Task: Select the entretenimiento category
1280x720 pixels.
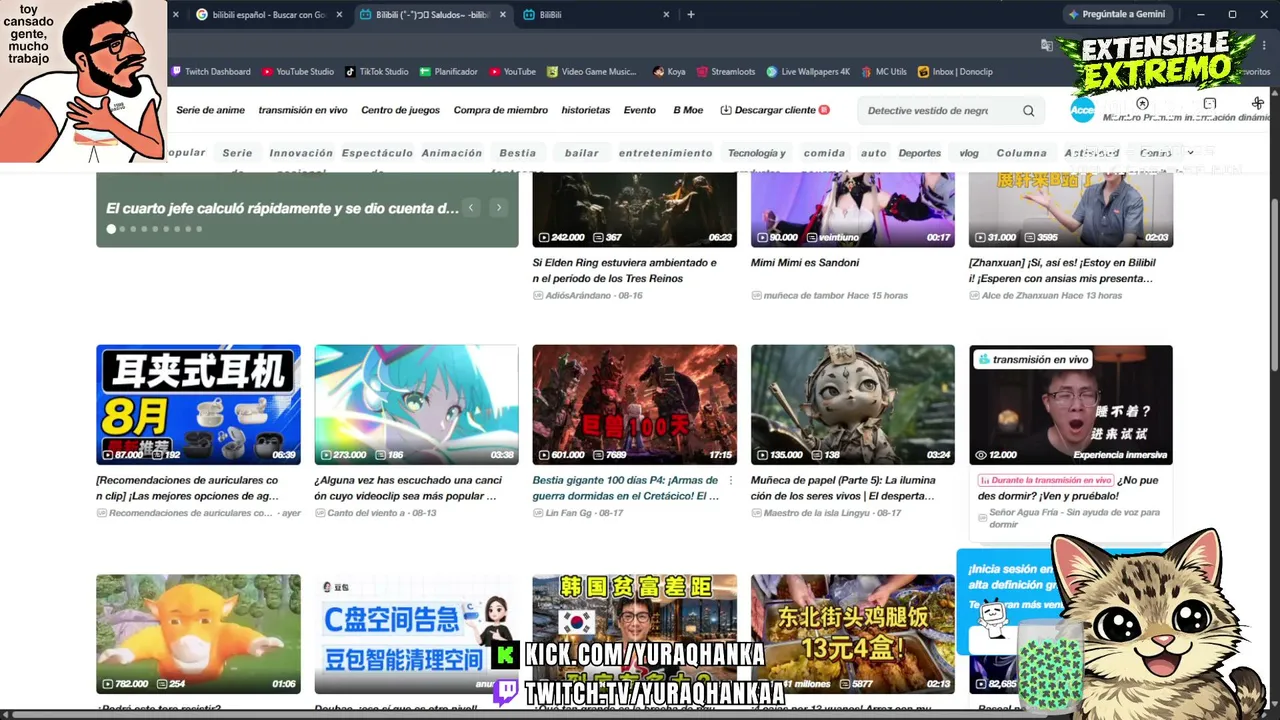Action: 666,153
